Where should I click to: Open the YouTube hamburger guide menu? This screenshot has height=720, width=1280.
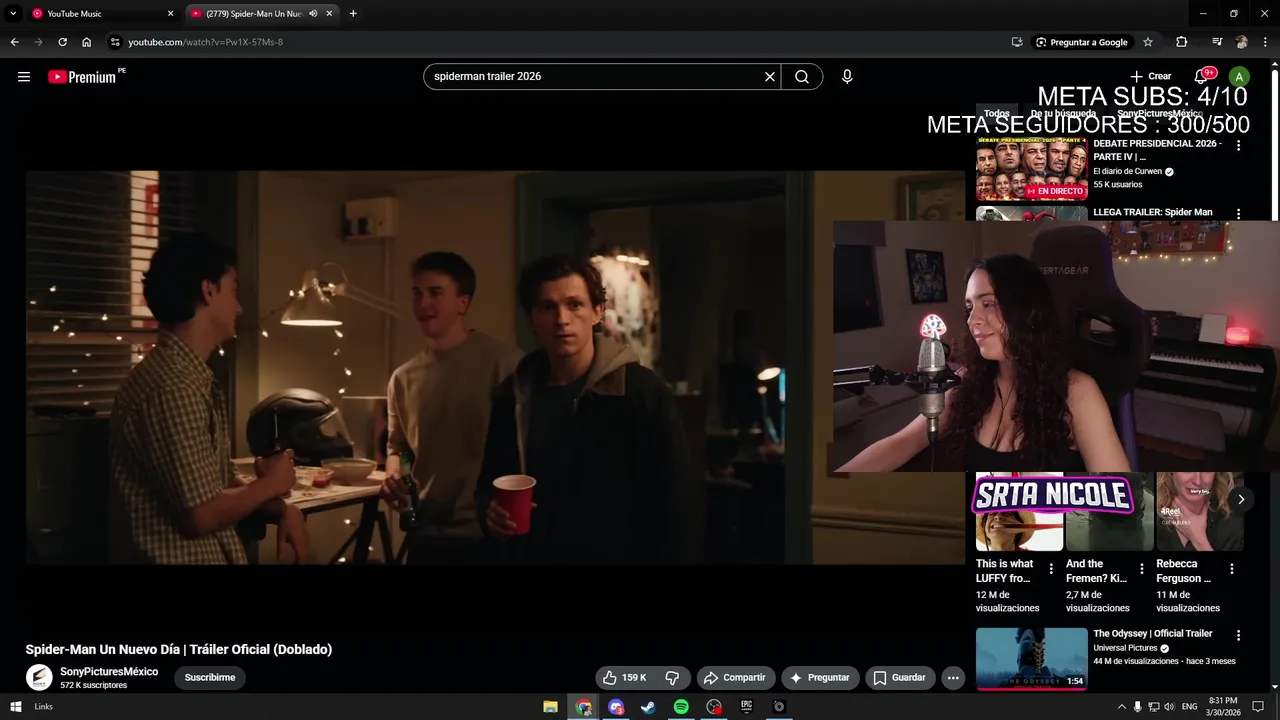click(x=24, y=76)
